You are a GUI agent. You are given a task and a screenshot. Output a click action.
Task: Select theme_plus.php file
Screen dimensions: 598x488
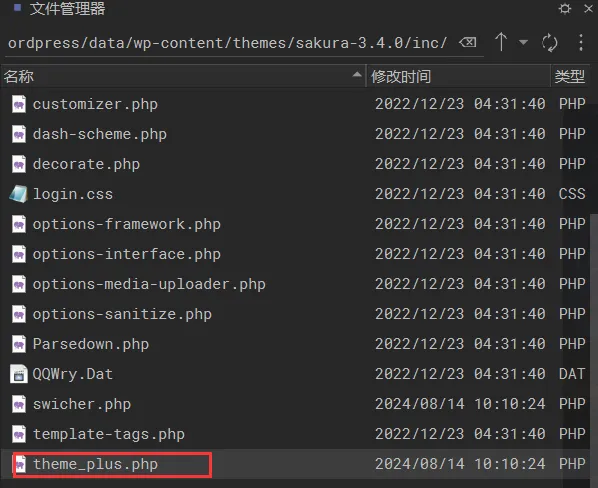point(95,464)
